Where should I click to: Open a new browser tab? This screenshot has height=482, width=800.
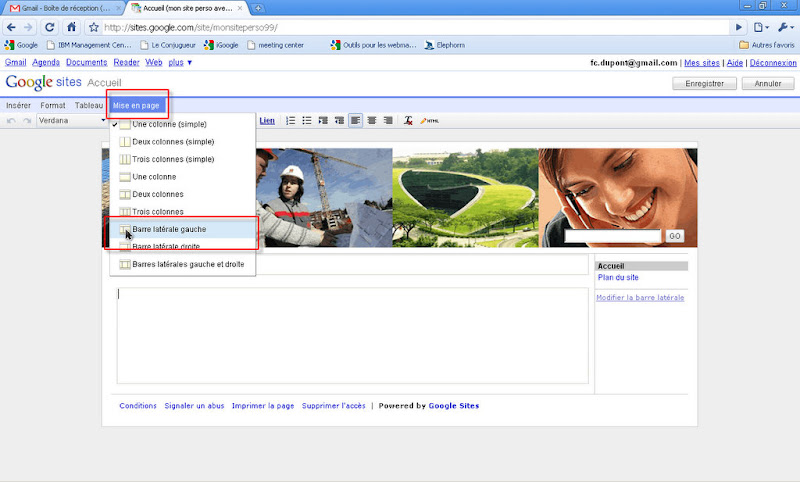[258, 8]
